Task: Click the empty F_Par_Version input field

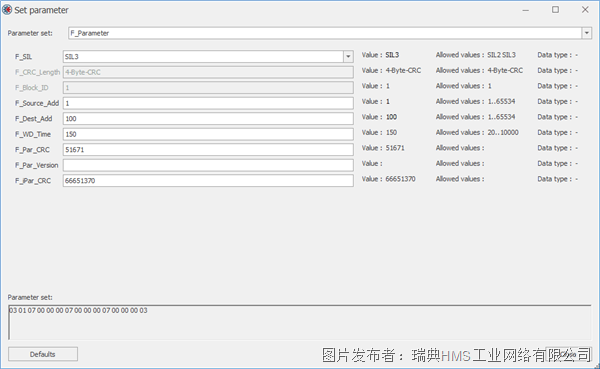Action: click(x=208, y=165)
